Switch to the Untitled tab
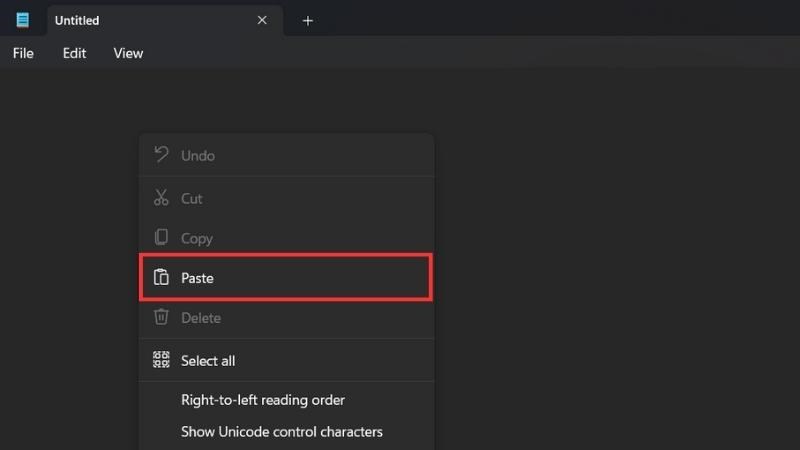This screenshot has width=800, height=450. pos(120,20)
